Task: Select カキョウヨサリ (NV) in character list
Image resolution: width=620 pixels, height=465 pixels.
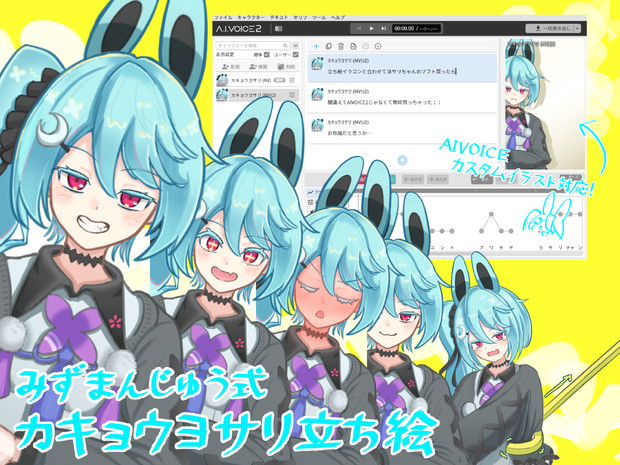Action: pos(257,80)
